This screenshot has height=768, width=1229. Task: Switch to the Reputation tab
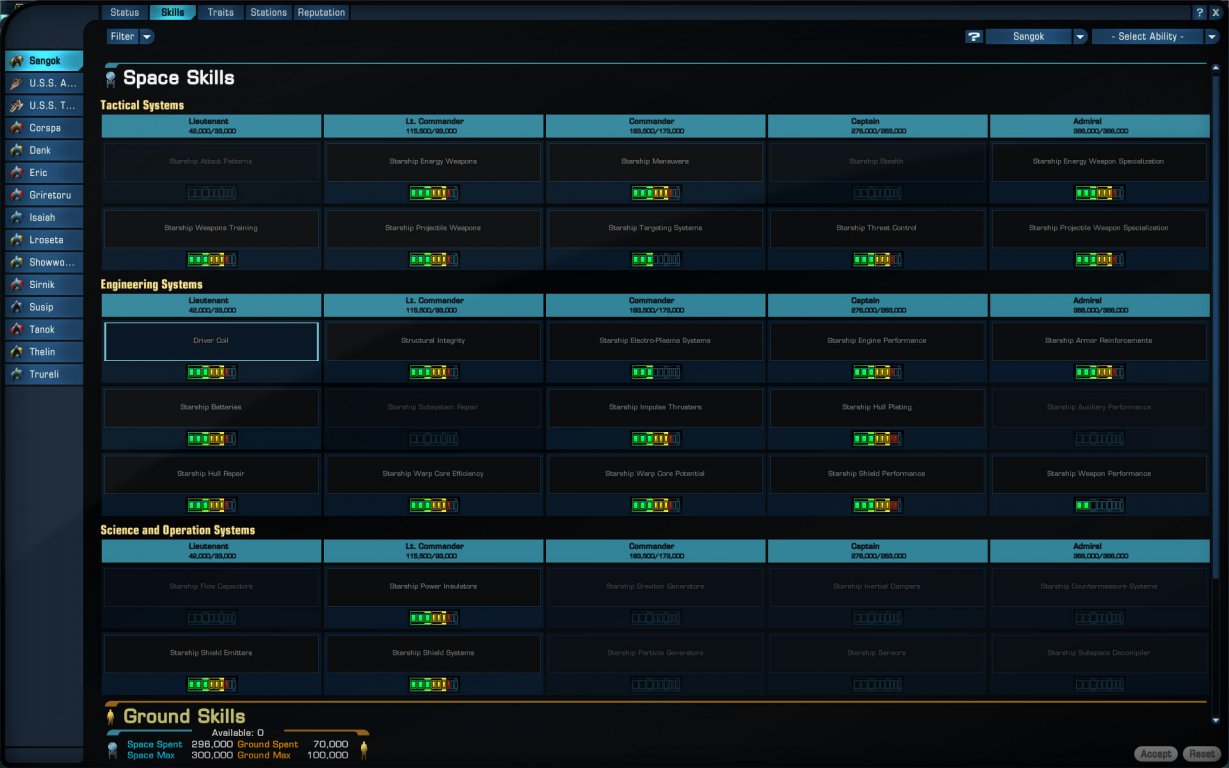click(x=321, y=13)
